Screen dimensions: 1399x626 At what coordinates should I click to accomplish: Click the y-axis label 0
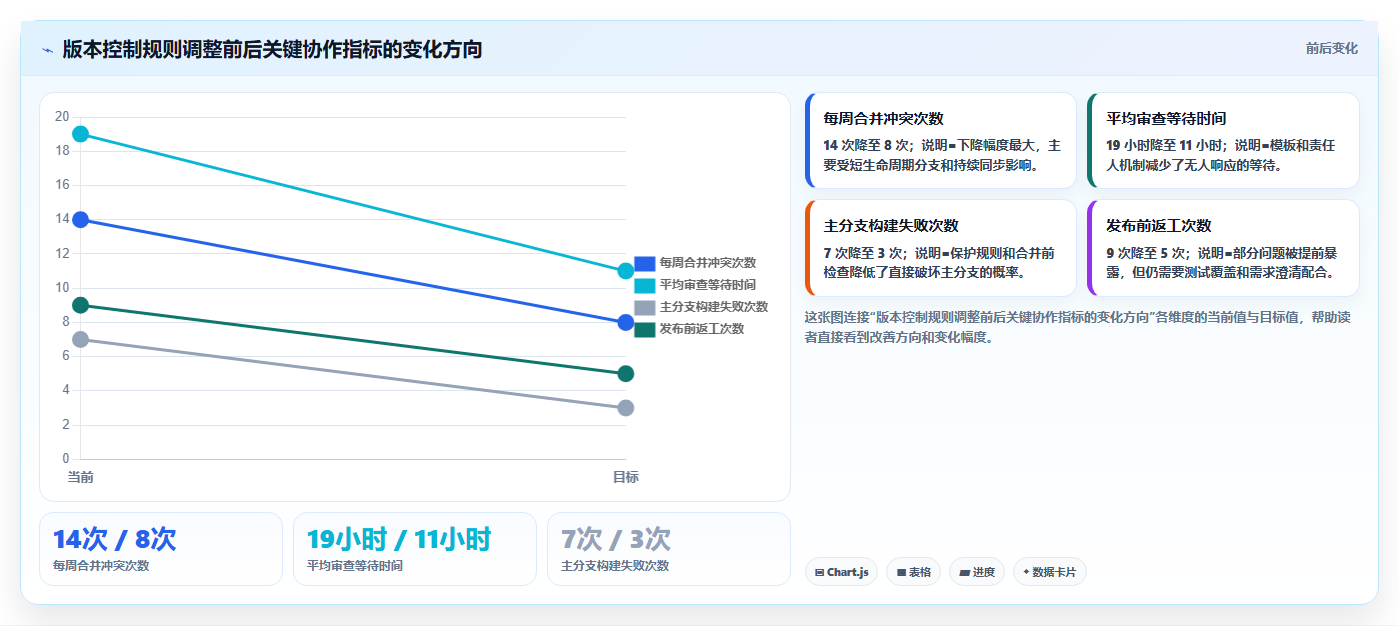(x=66, y=459)
